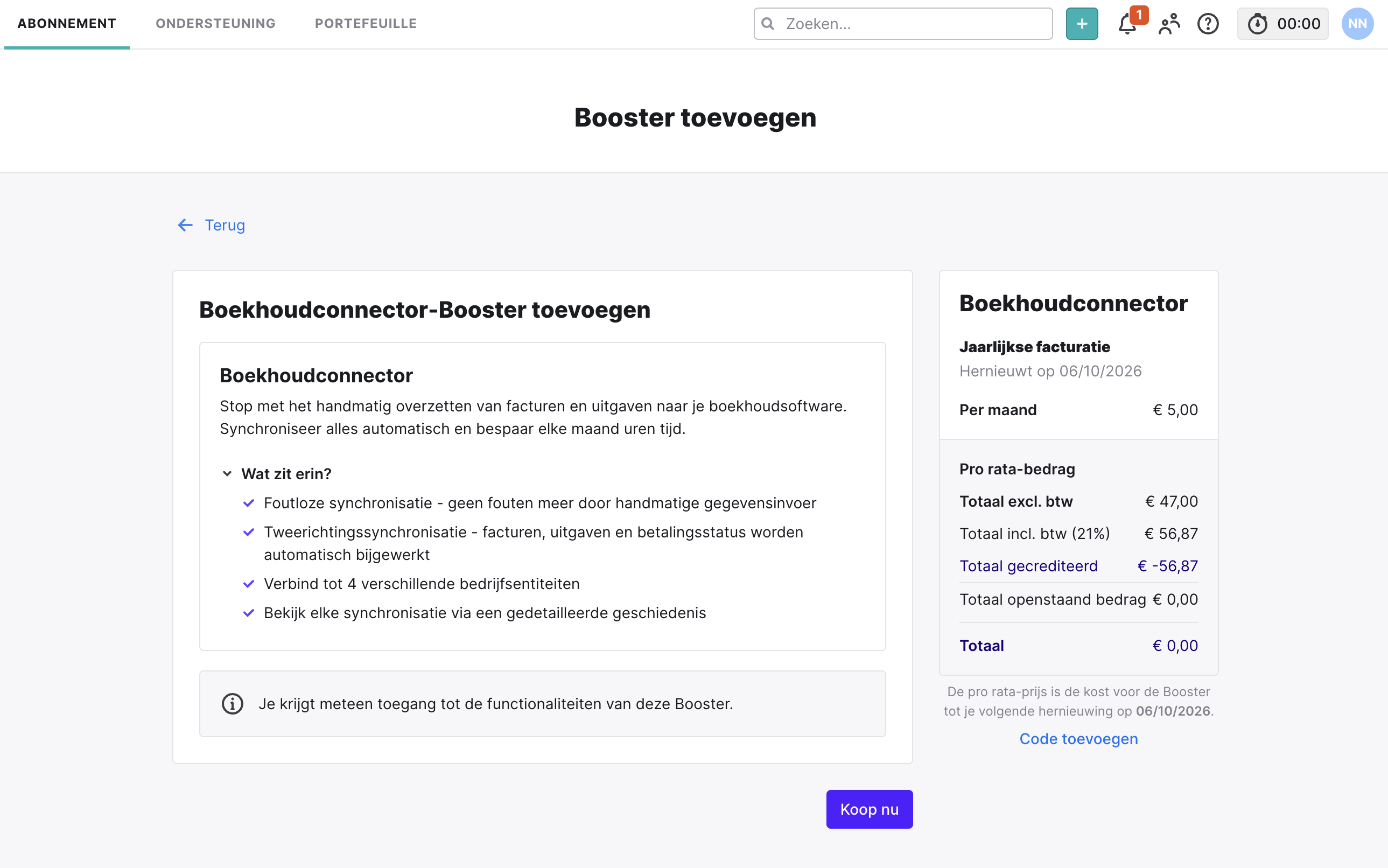Click the 'Hernieuwt op 06/10/2026' text

1050,371
